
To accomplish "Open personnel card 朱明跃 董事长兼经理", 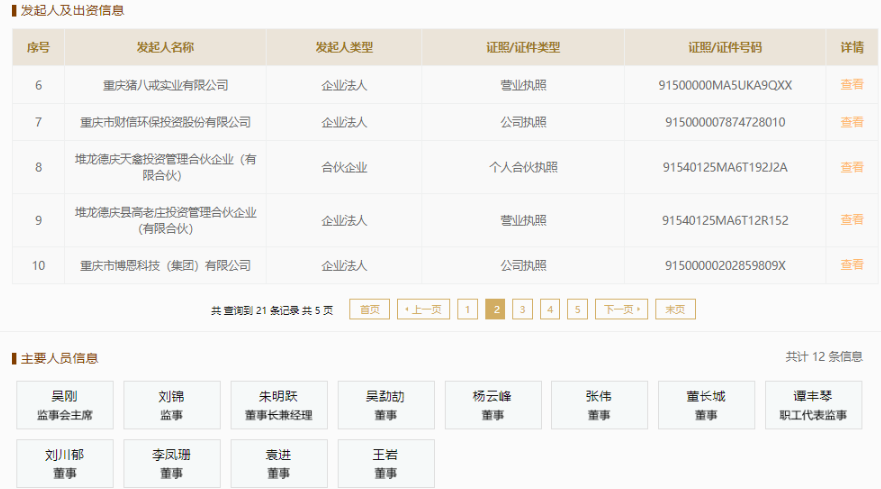I will click(x=279, y=405).
